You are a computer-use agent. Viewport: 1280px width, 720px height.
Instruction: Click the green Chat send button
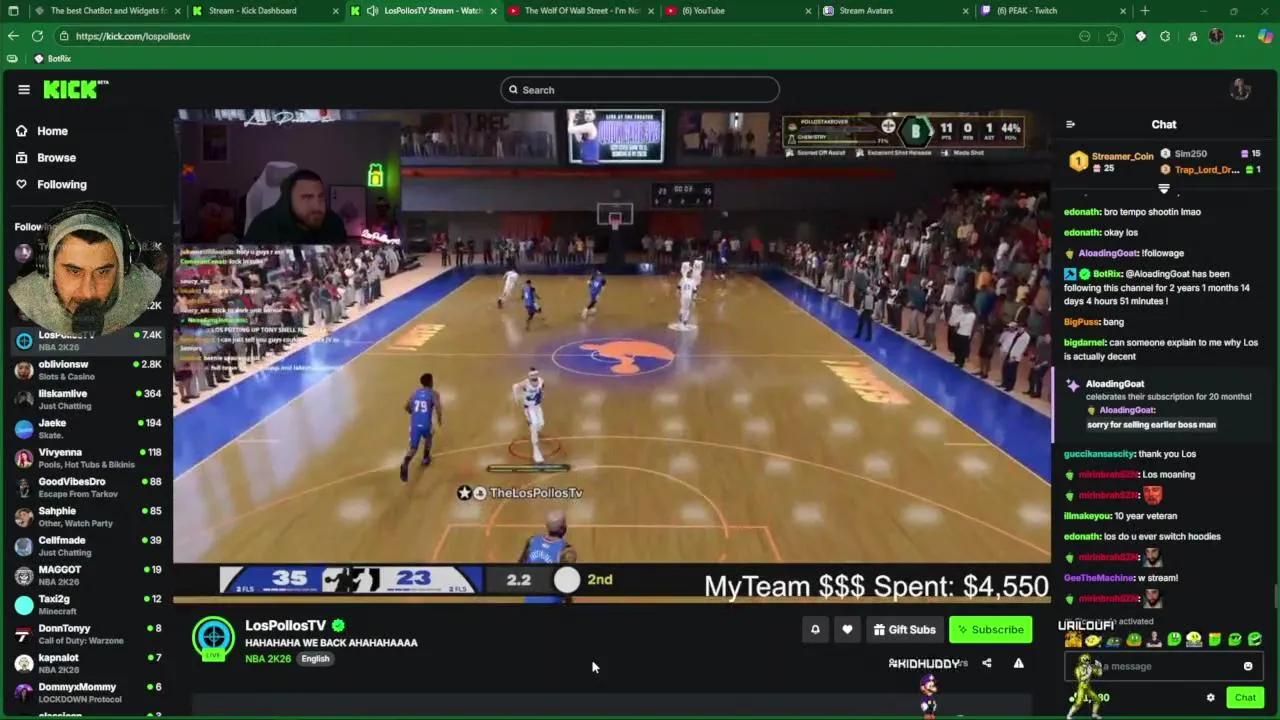click(1245, 698)
